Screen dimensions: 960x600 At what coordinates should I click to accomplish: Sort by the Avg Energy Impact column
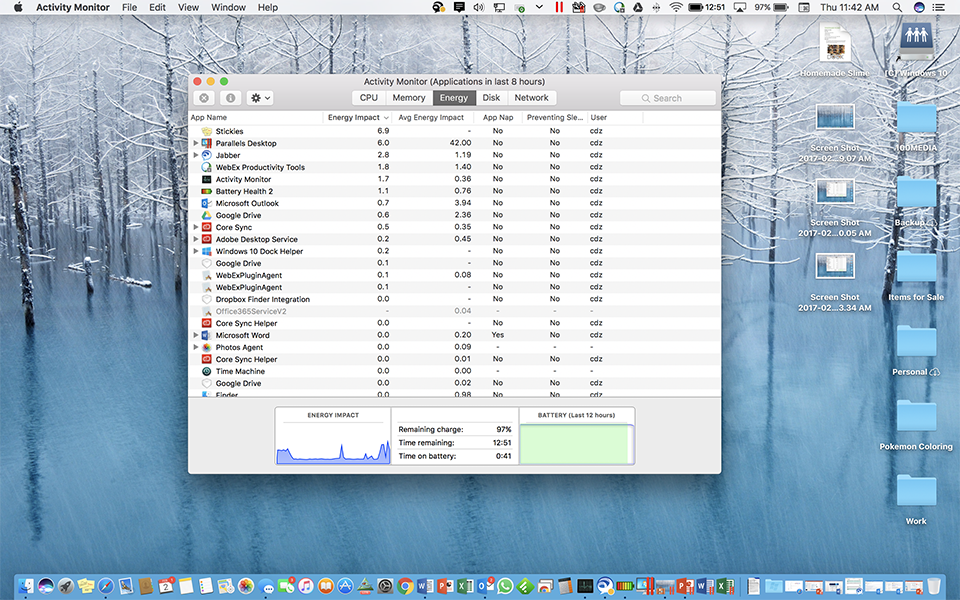pyautogui.click(x=433, y=118)
